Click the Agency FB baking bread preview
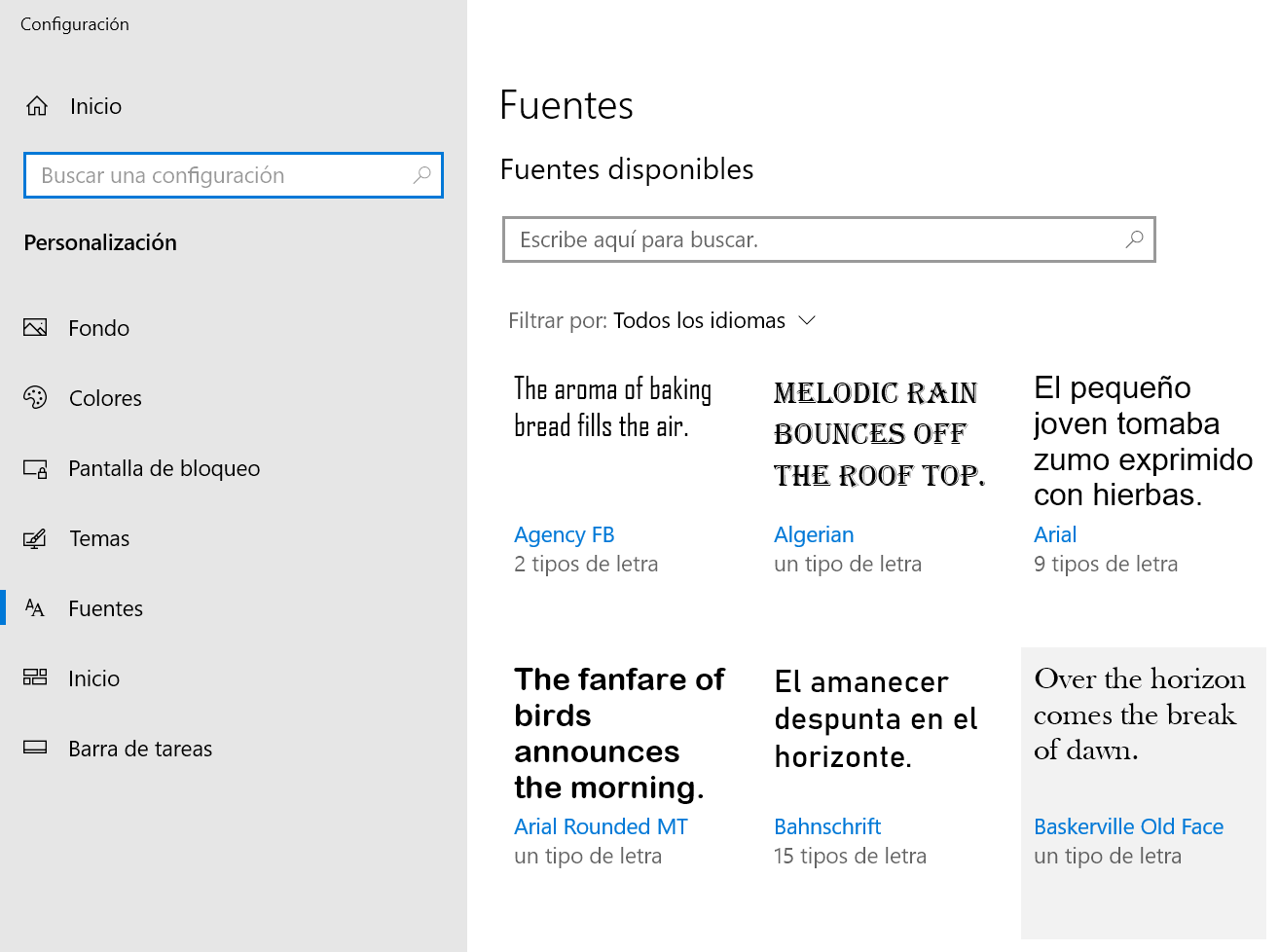Viewport: 1279px width, 952px height. point(612,407)
